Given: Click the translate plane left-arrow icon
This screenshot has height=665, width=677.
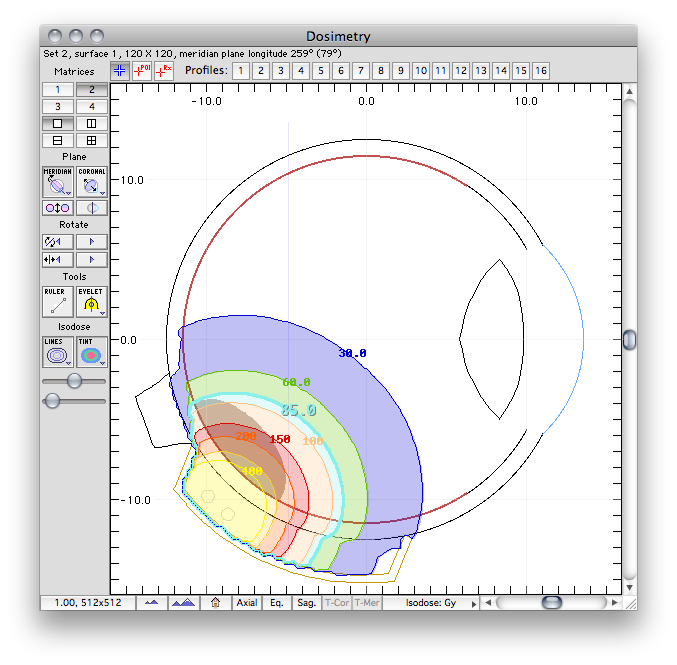Looking at the screenshot, I should [x=57, y=260].
